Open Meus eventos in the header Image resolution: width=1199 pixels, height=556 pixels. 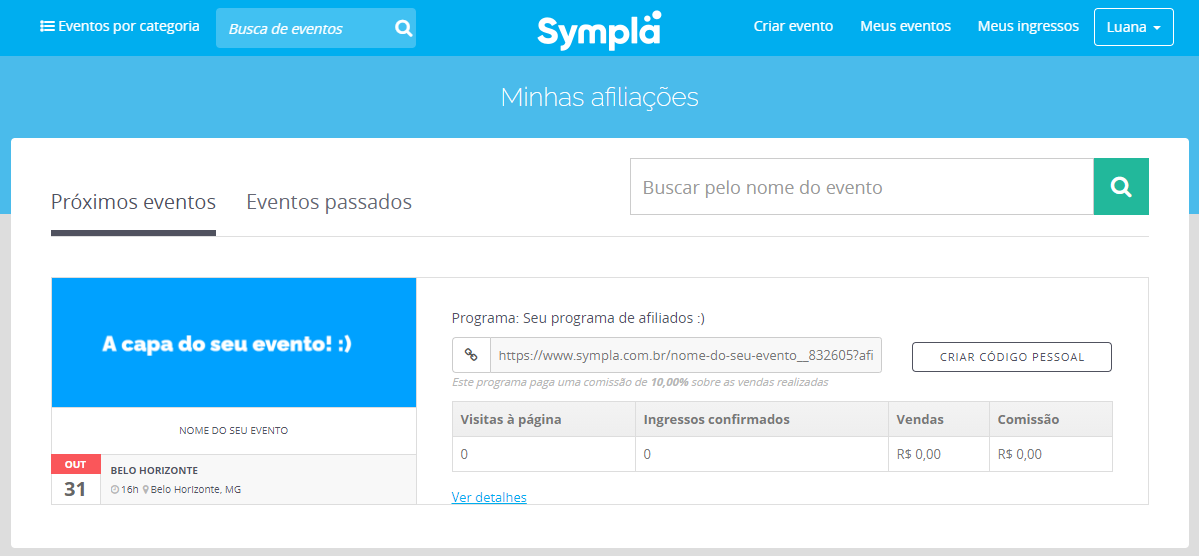pyautogui.click(x=905, y=27)
